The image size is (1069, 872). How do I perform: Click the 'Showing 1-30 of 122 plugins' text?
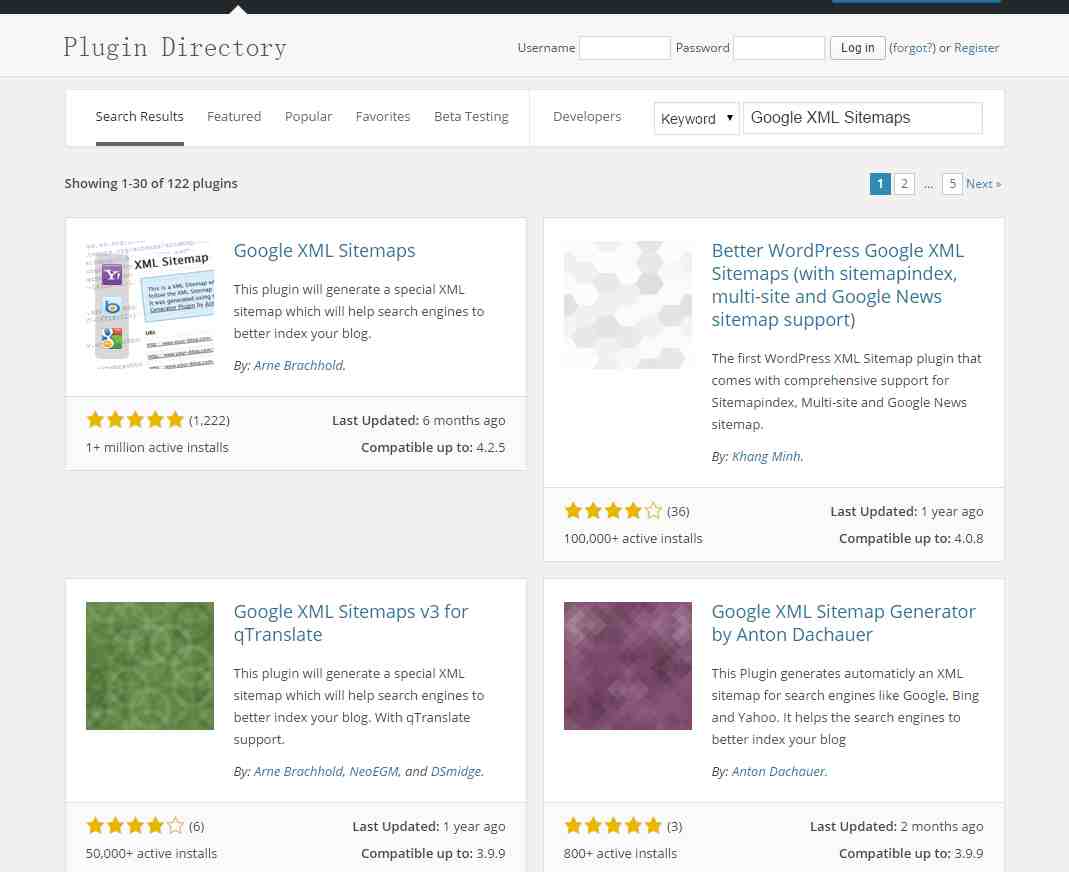pos(151,183)
